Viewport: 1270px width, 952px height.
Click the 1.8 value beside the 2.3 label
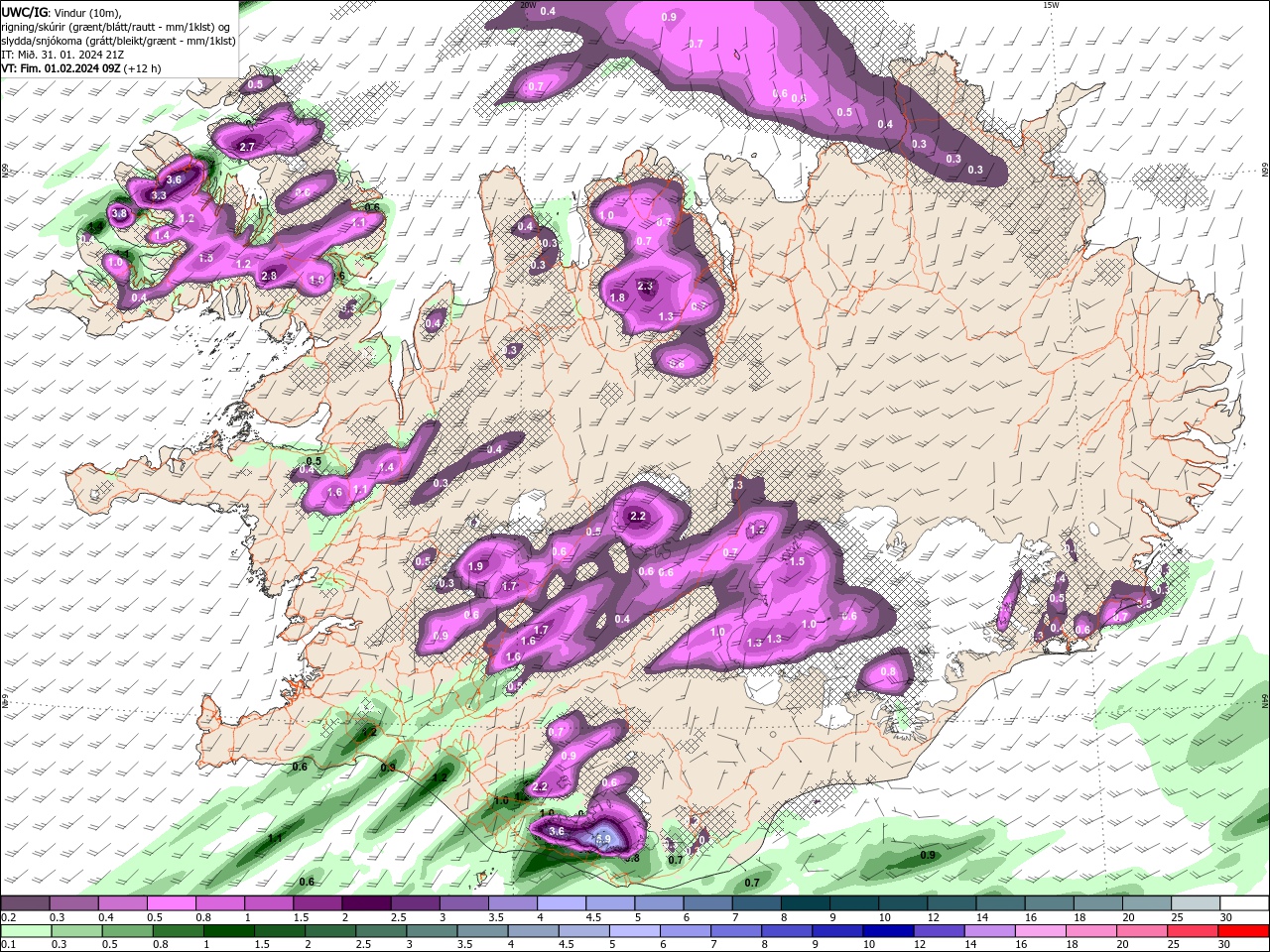pos(617,297)
